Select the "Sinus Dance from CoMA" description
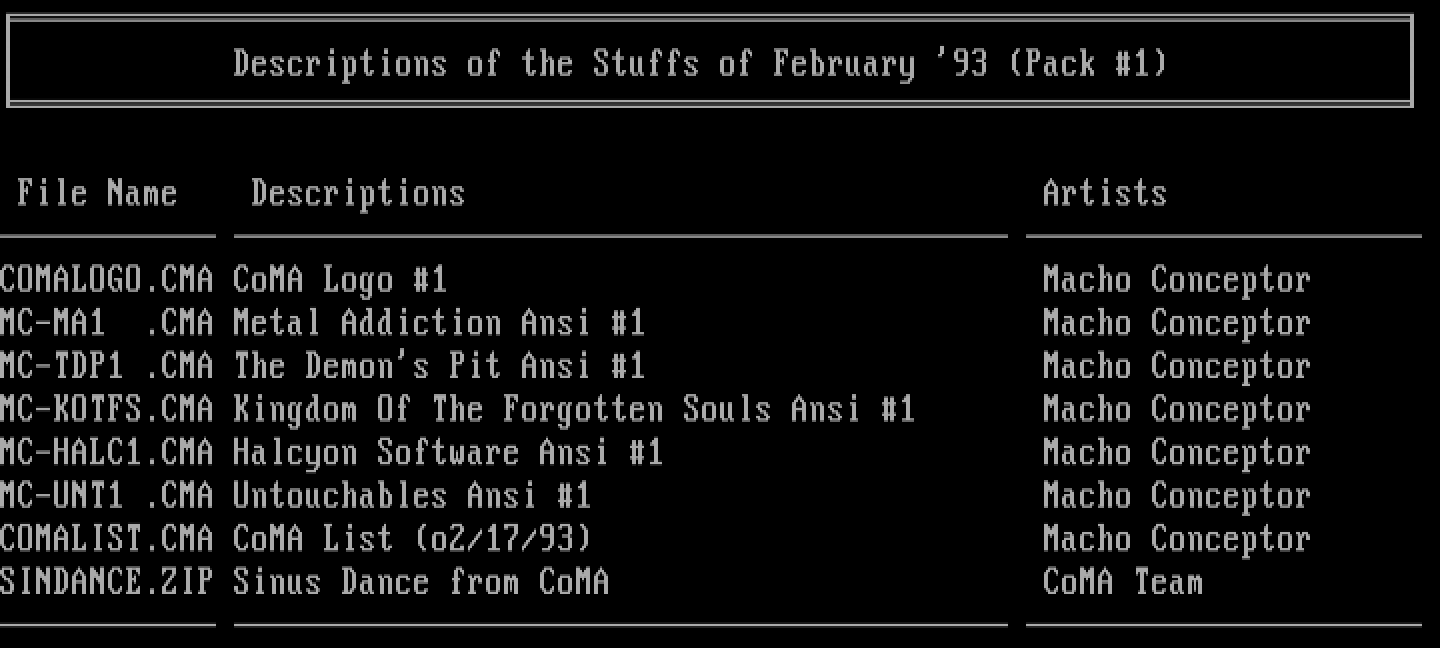The height and width of the screenshot is (648, 1440). point(420,582)
